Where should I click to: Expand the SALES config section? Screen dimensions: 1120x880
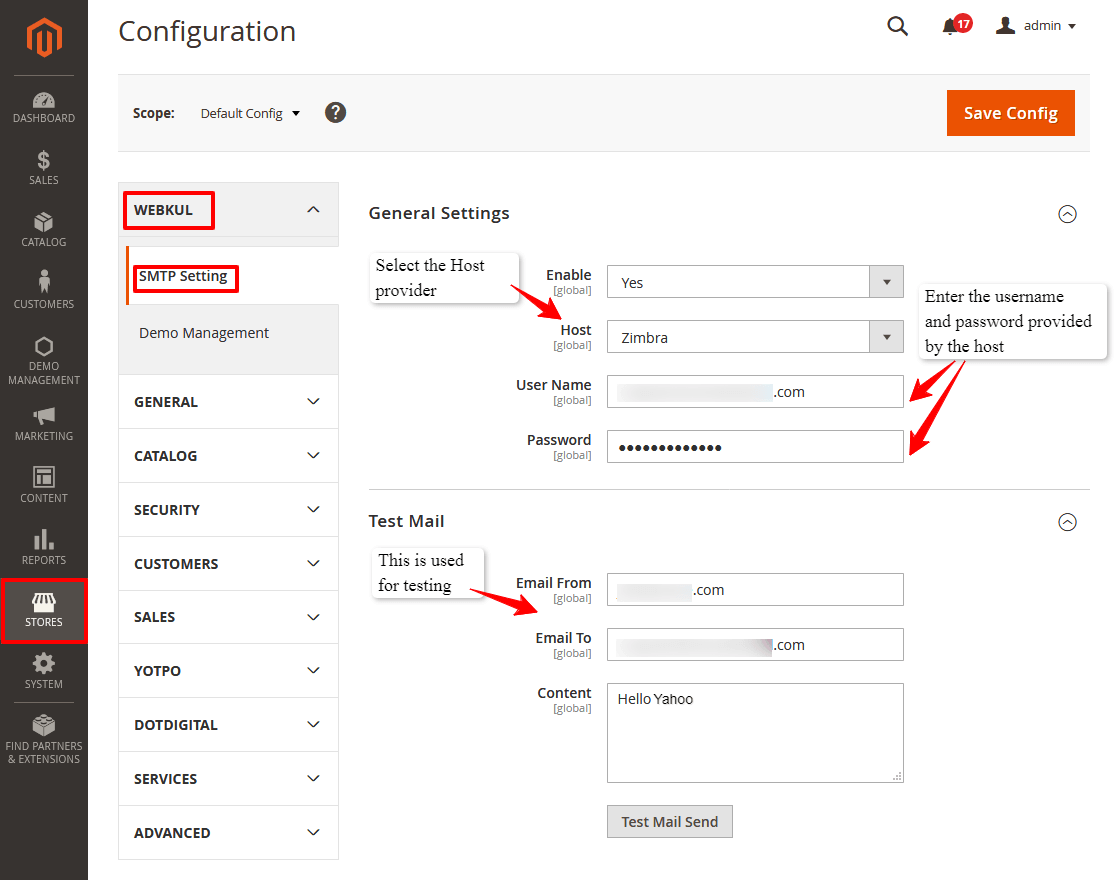point(228,617)
